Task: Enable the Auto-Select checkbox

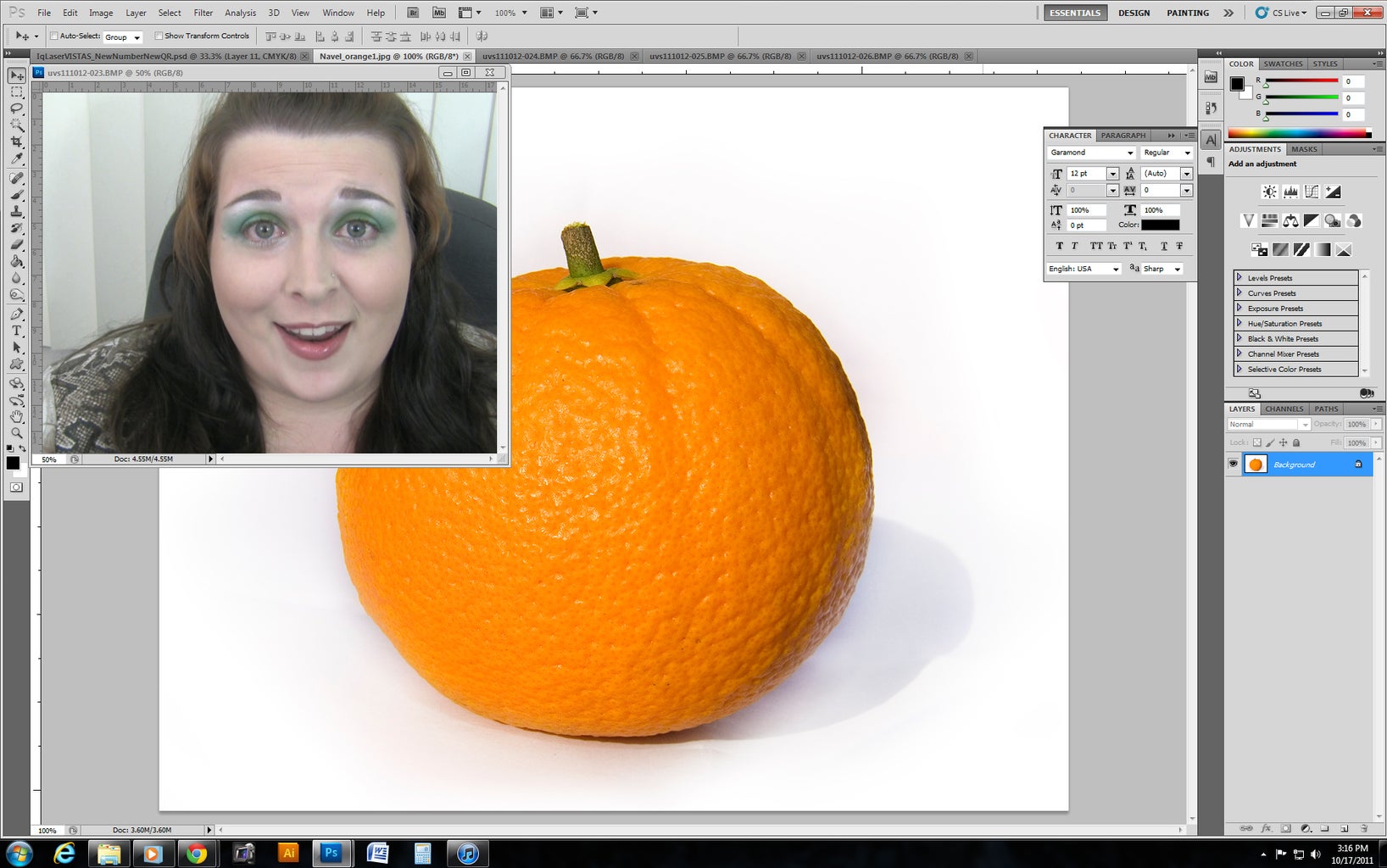Action: click(54, 36)
